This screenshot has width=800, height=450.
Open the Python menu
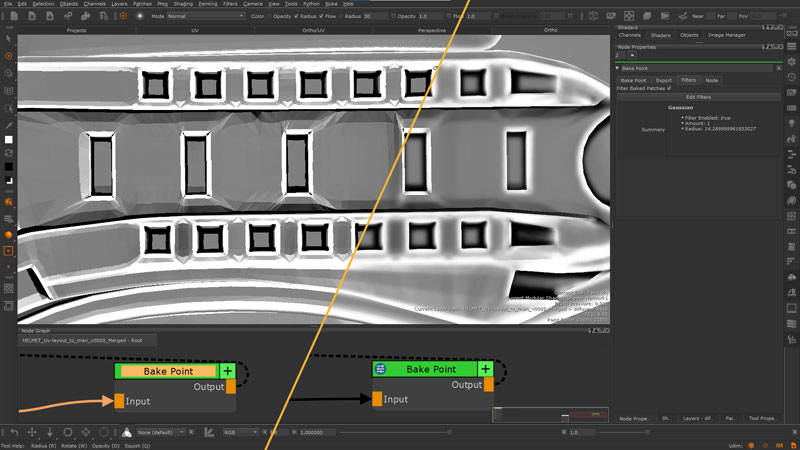tap(311, 4)
